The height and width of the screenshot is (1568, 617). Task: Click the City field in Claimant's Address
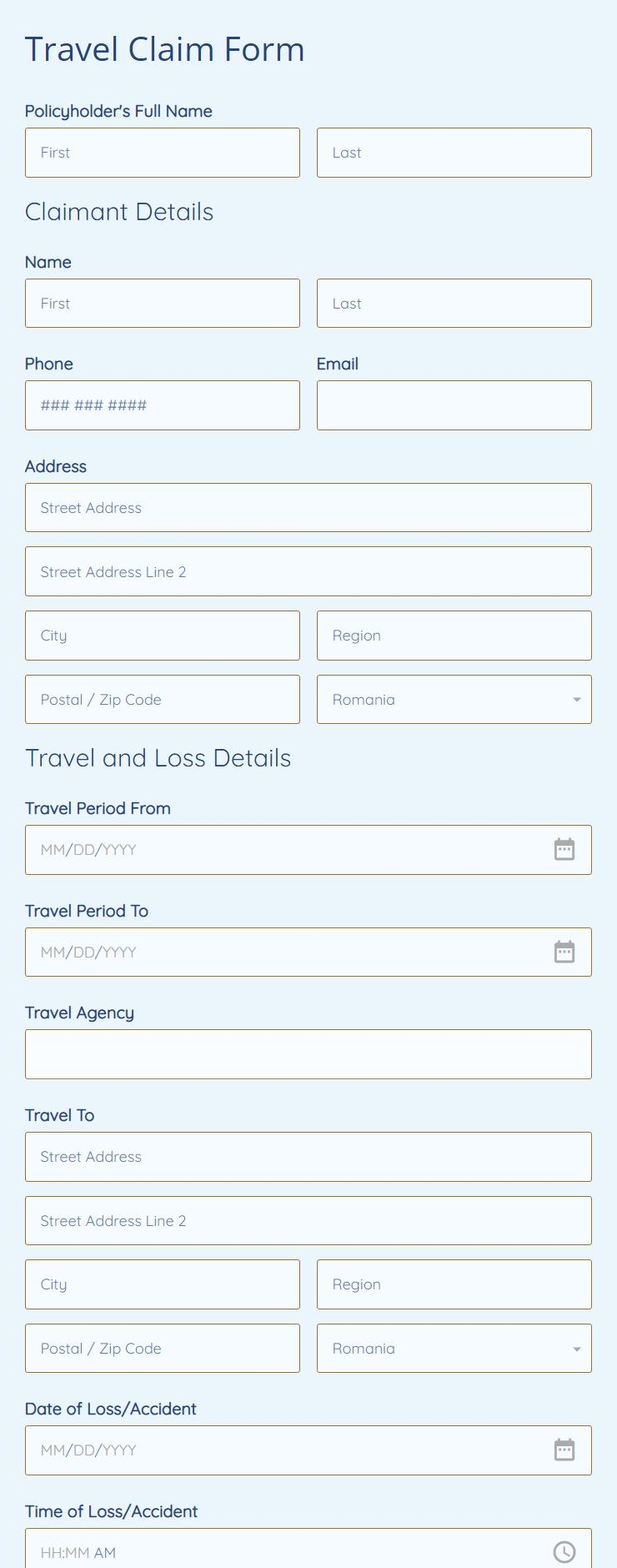162,635
